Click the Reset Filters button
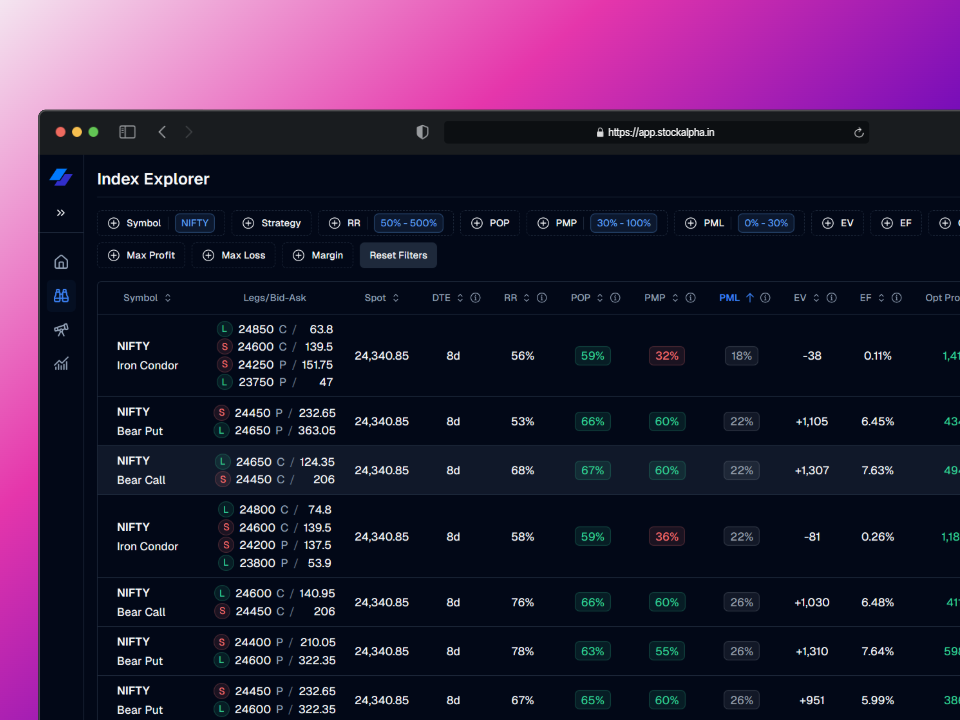Screen dimensions: 960x720 (x=397, y=255)
